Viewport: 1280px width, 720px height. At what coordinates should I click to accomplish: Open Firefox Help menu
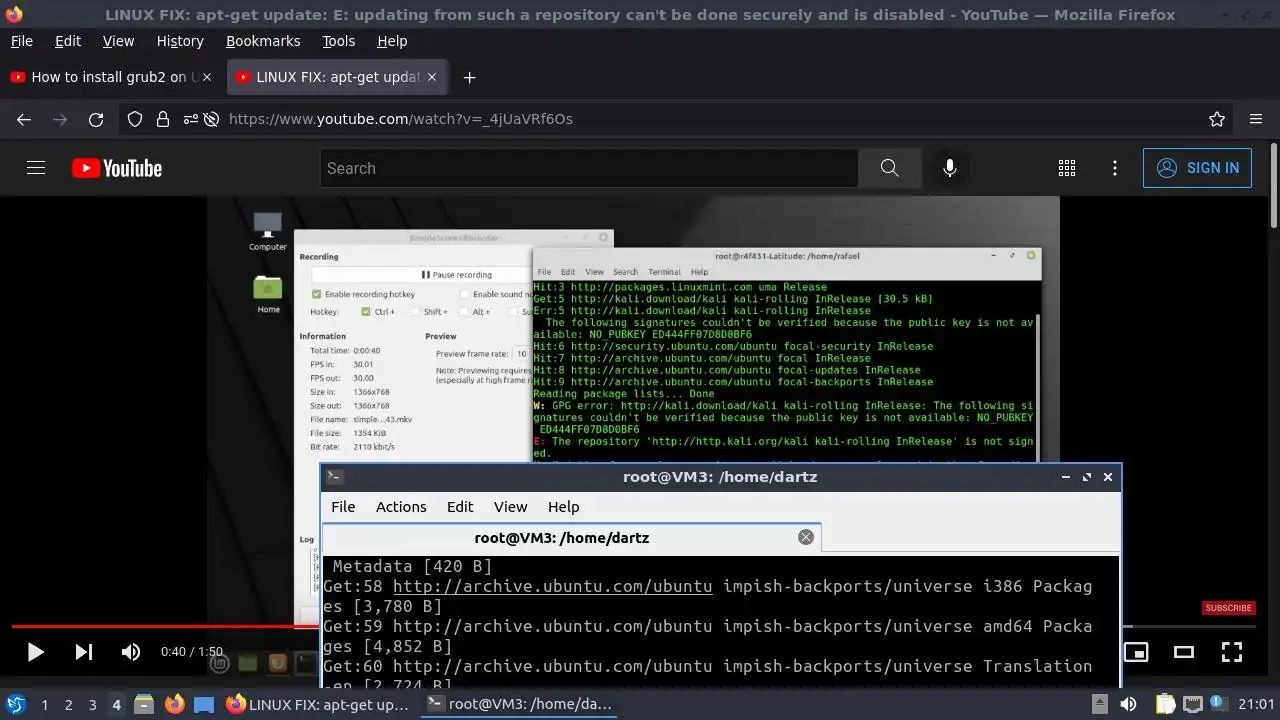[x=392, y=41]
